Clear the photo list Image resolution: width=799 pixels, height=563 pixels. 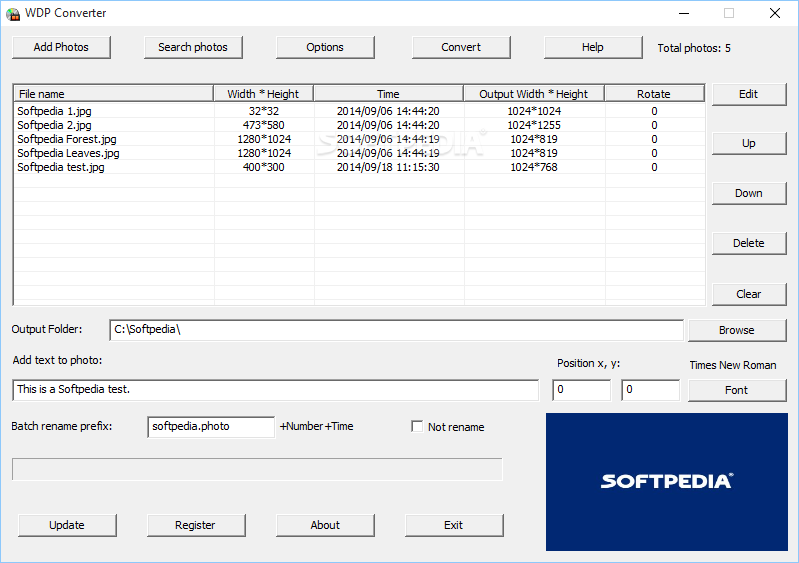pos(749,294)
